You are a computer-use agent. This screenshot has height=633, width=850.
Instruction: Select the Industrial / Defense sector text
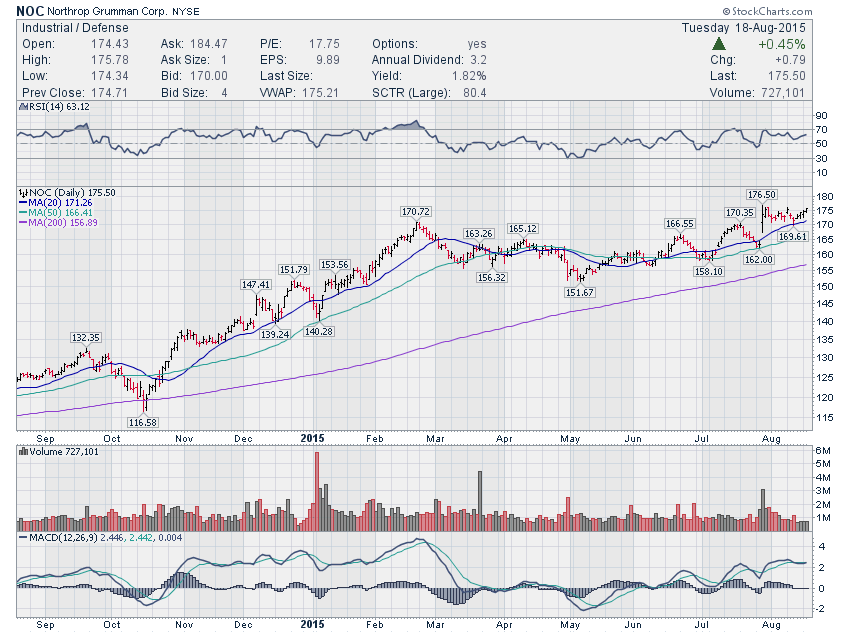(x=75, y=28)
